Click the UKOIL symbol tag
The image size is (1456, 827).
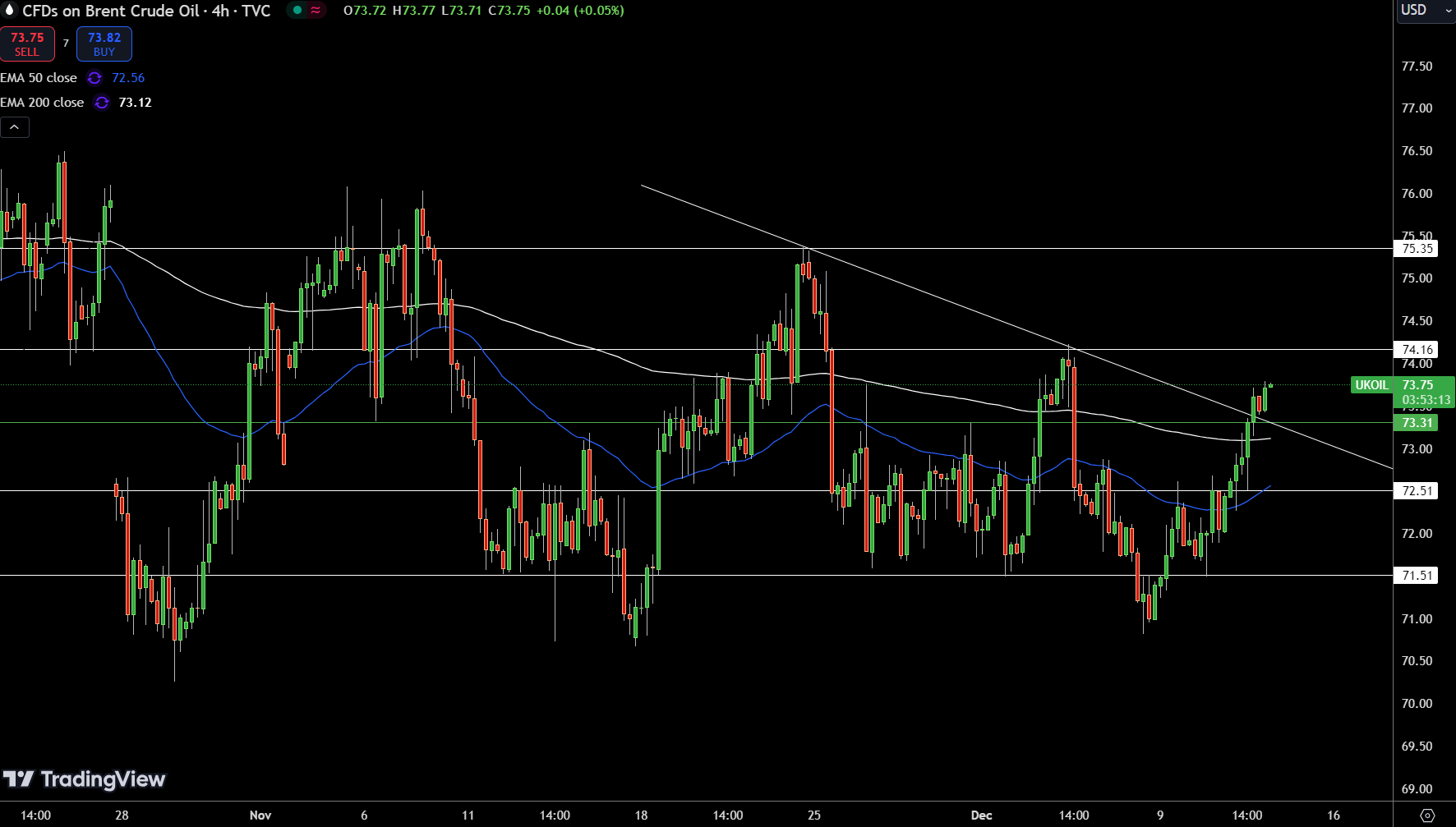pos(1371,385)
